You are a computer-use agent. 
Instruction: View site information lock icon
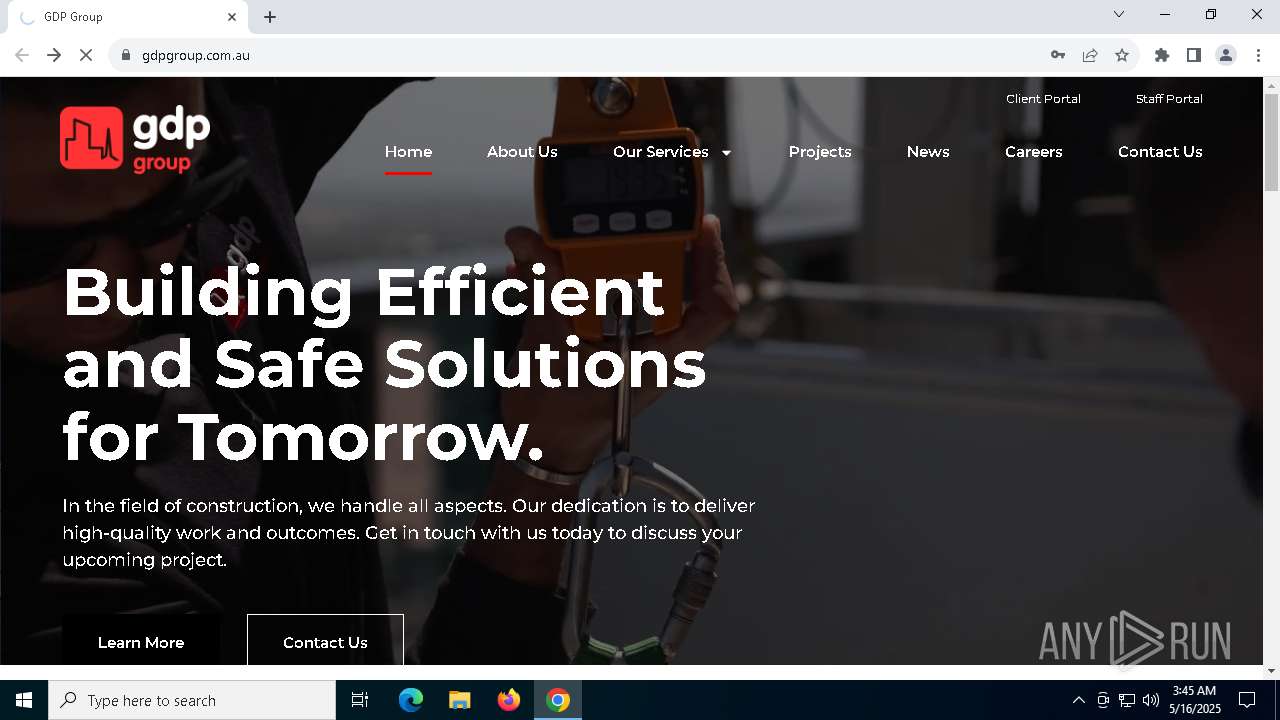126,55
